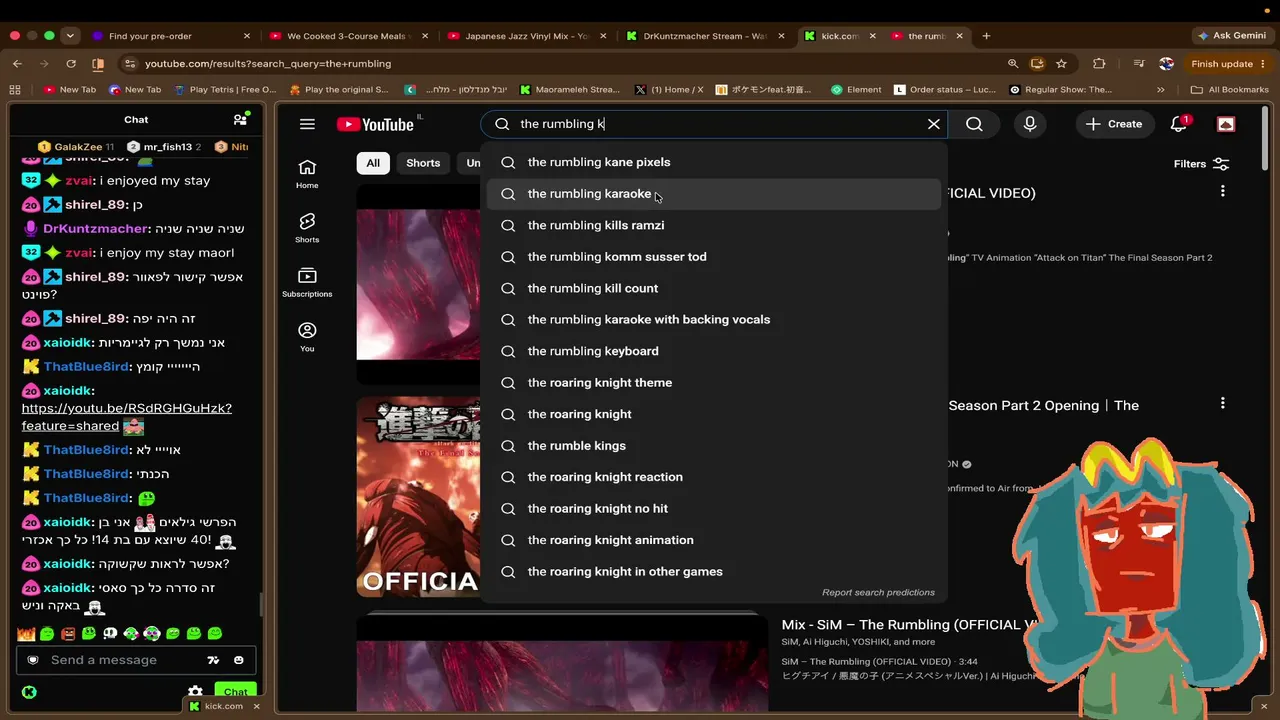Click 'Report search predictions' link
The image size is (1280, 720).
click(x=878, y=593)
